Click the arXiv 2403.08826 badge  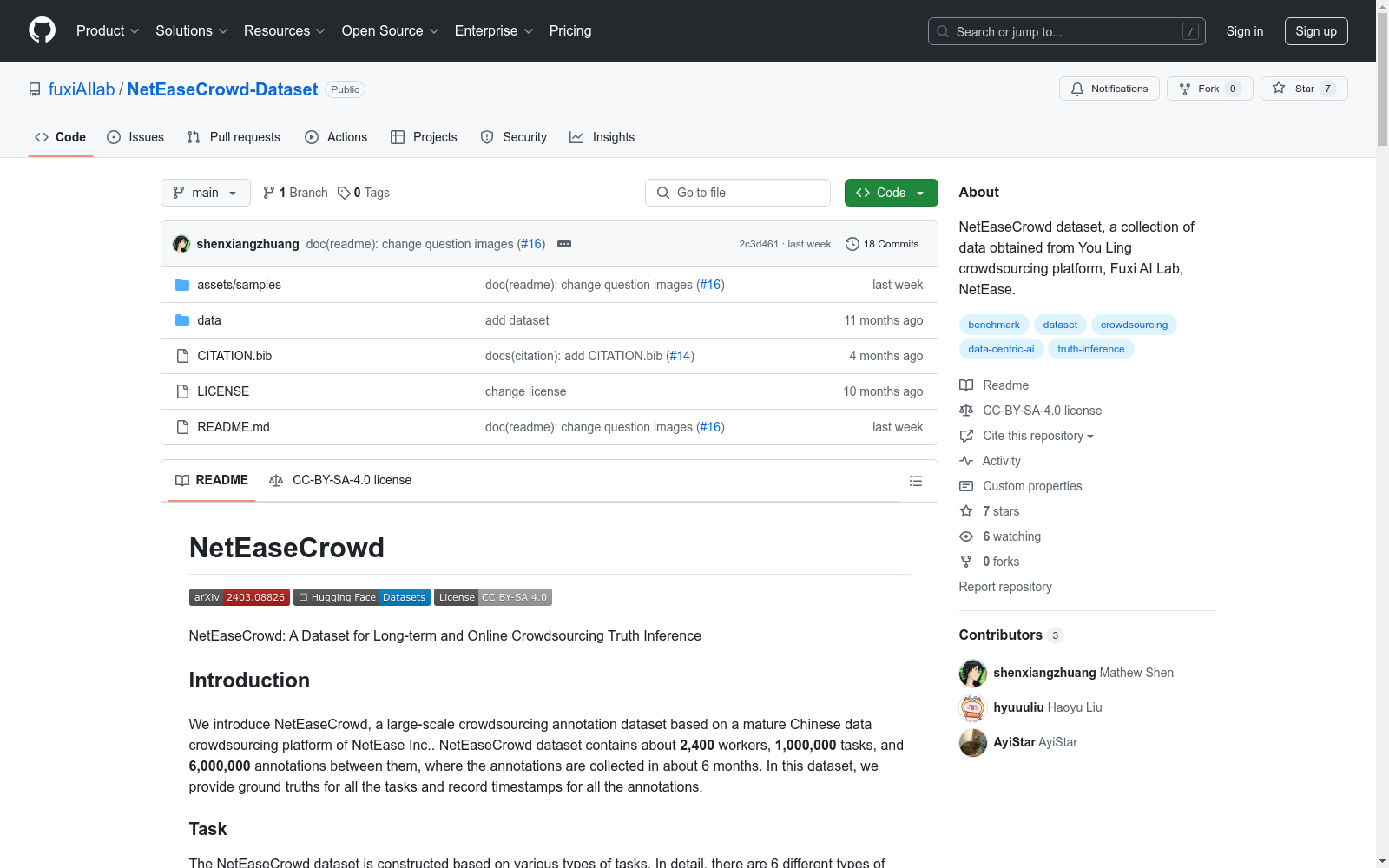tap(239, 597)
